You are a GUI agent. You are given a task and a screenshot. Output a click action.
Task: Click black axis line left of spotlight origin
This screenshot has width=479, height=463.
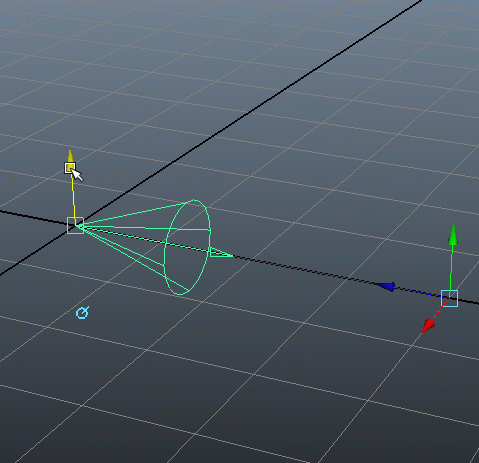[33, 217]
